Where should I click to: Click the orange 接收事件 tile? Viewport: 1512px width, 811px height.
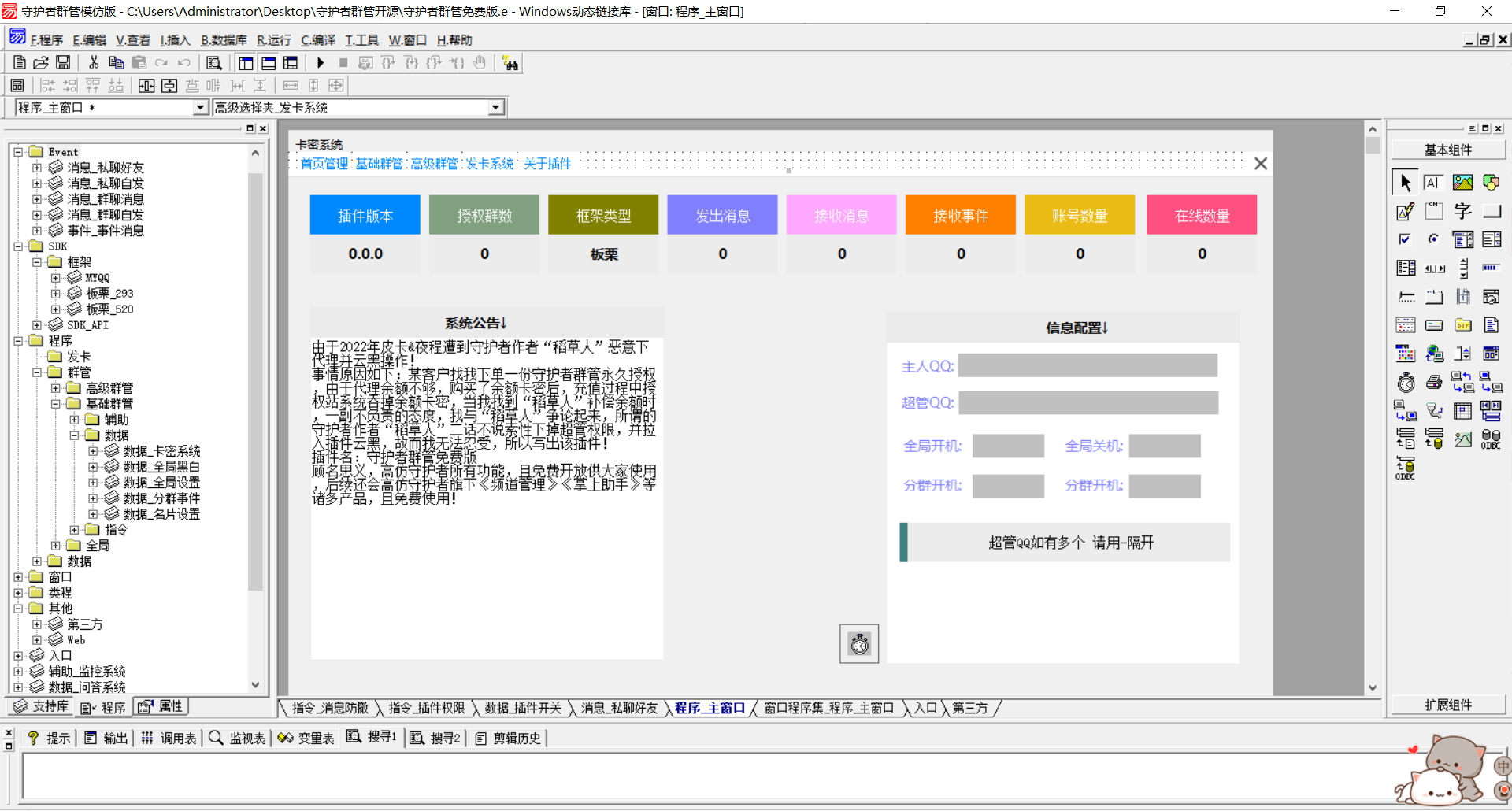coord(961,216)
